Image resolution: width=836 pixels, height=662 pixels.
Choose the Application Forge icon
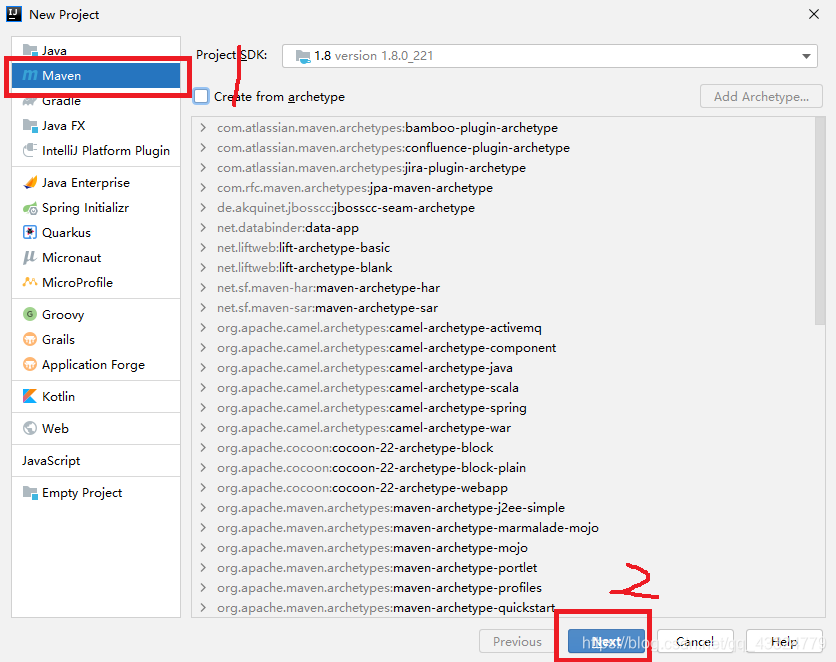[x=30, y=364]
